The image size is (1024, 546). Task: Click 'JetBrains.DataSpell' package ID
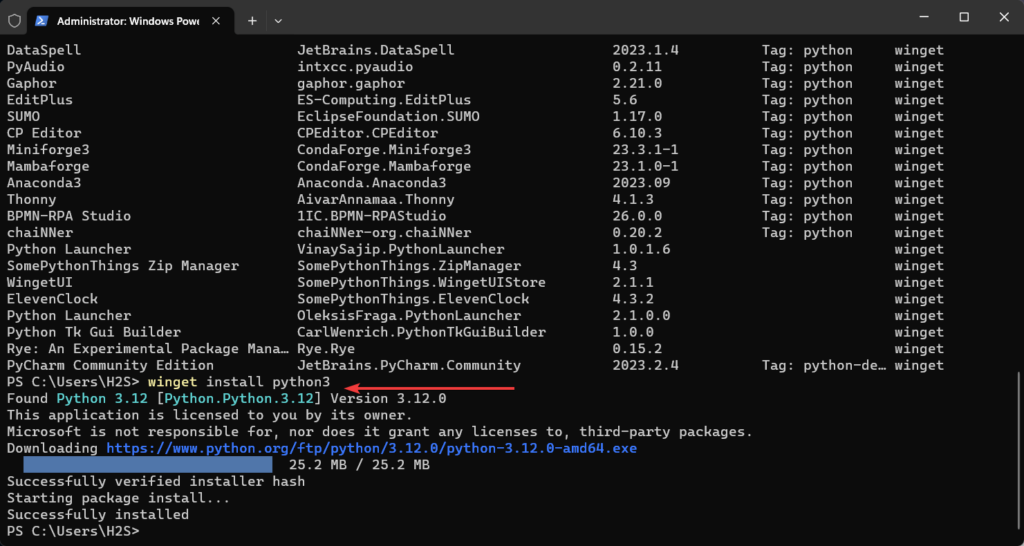376,50
